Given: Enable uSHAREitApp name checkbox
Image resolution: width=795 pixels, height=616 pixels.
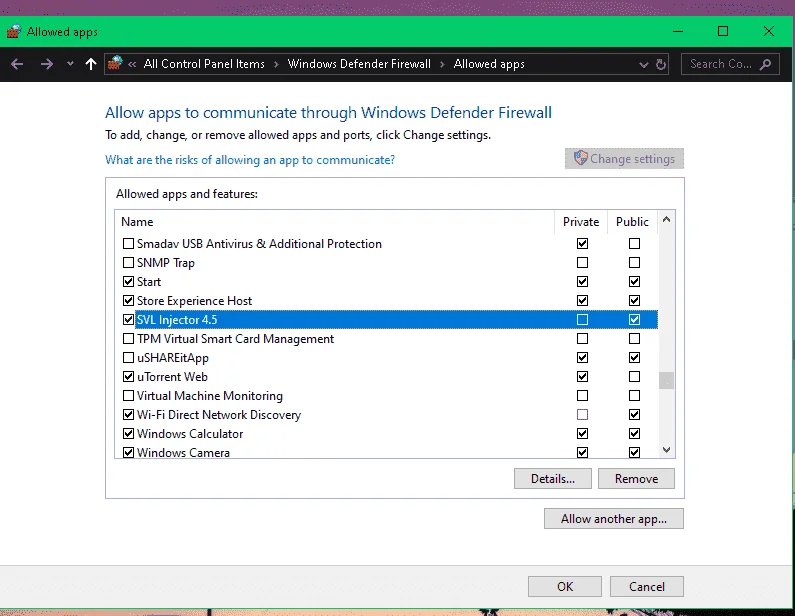Looking at the screenshot, I should [x=128, y=358].
